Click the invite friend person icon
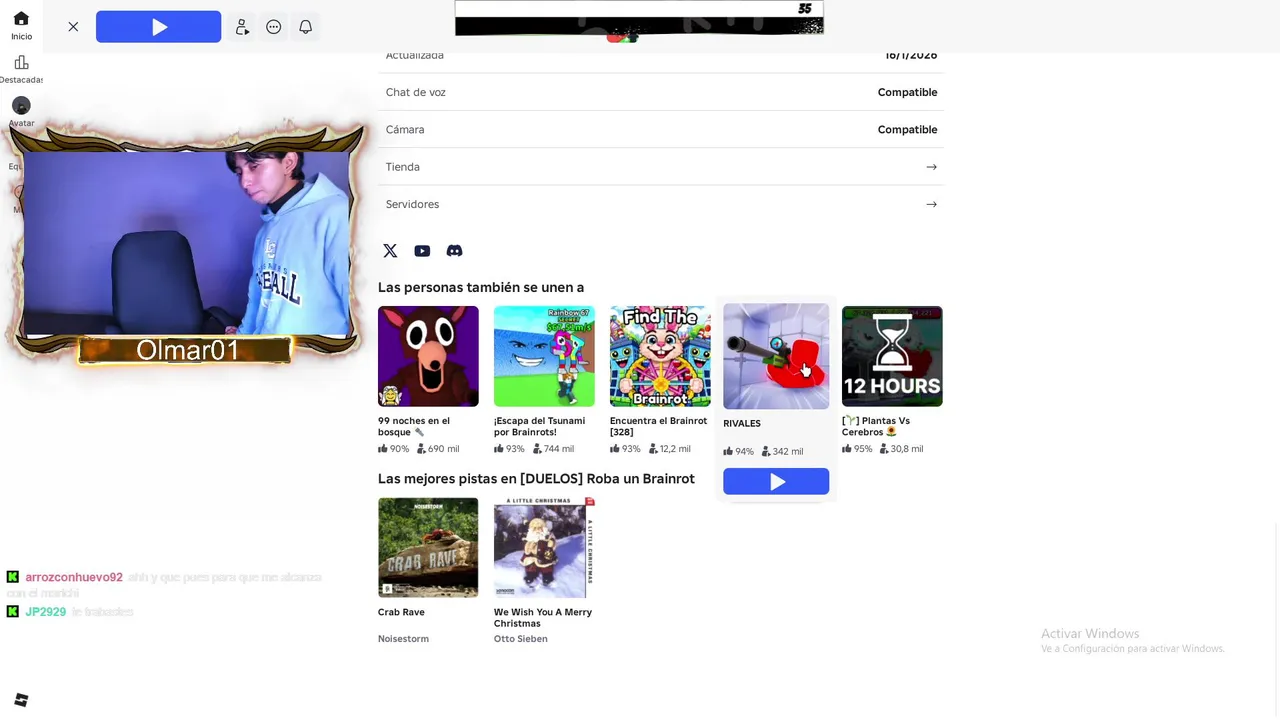The image size is (1280, 720). click(x=242, y=27)
